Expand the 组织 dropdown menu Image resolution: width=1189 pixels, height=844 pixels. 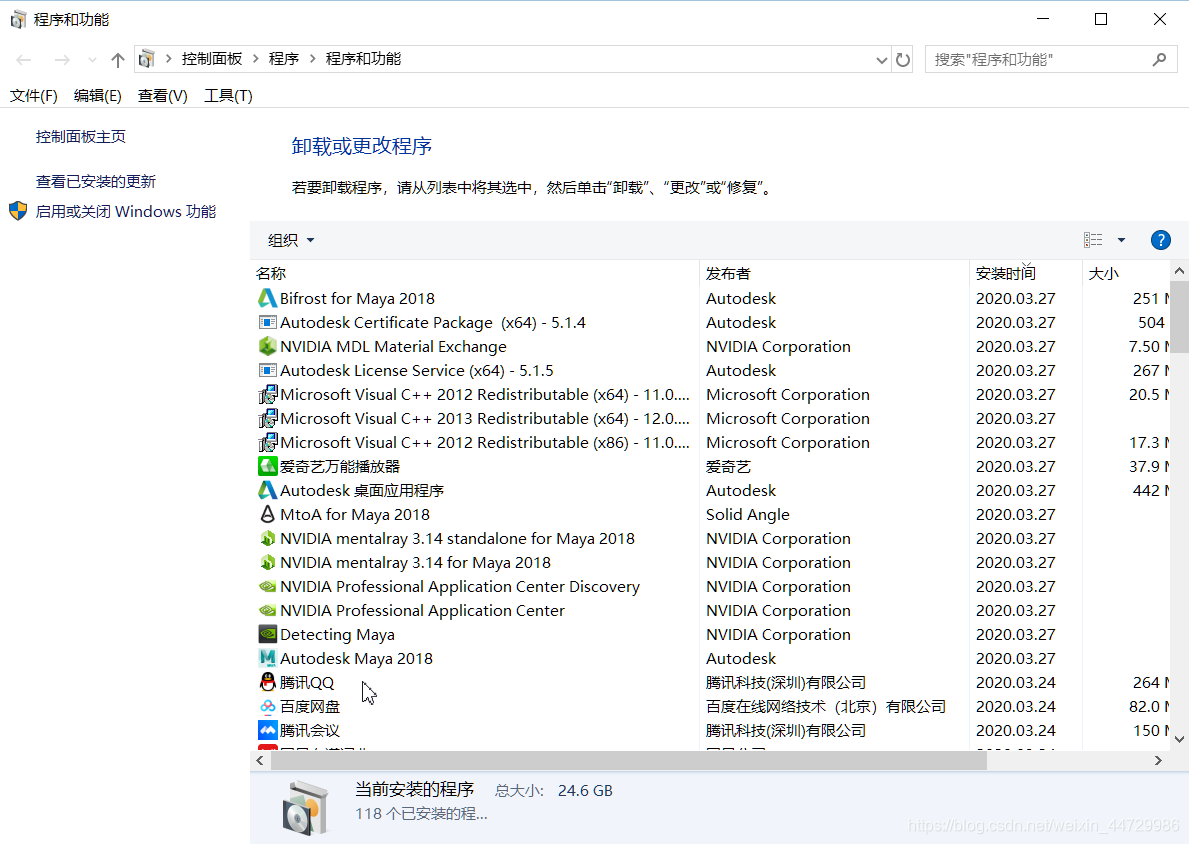(291, 240)
